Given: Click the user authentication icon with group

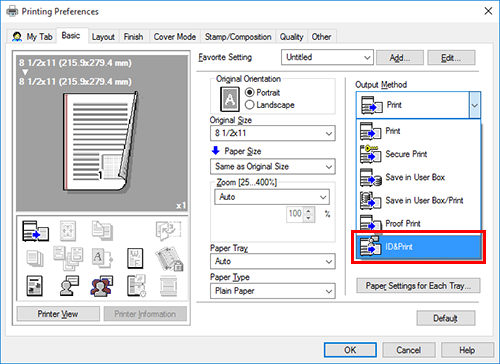Looking at the screenshot, I should (x=102, y=286).
